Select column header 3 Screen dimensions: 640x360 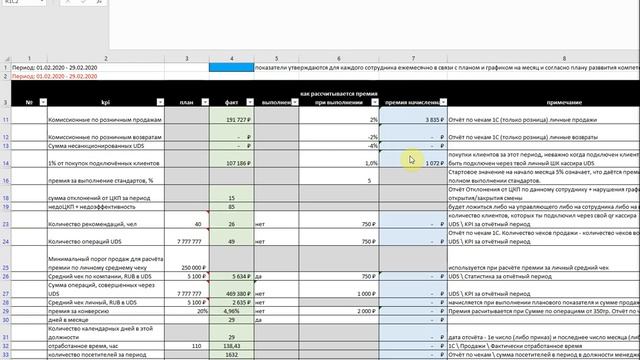187,59
